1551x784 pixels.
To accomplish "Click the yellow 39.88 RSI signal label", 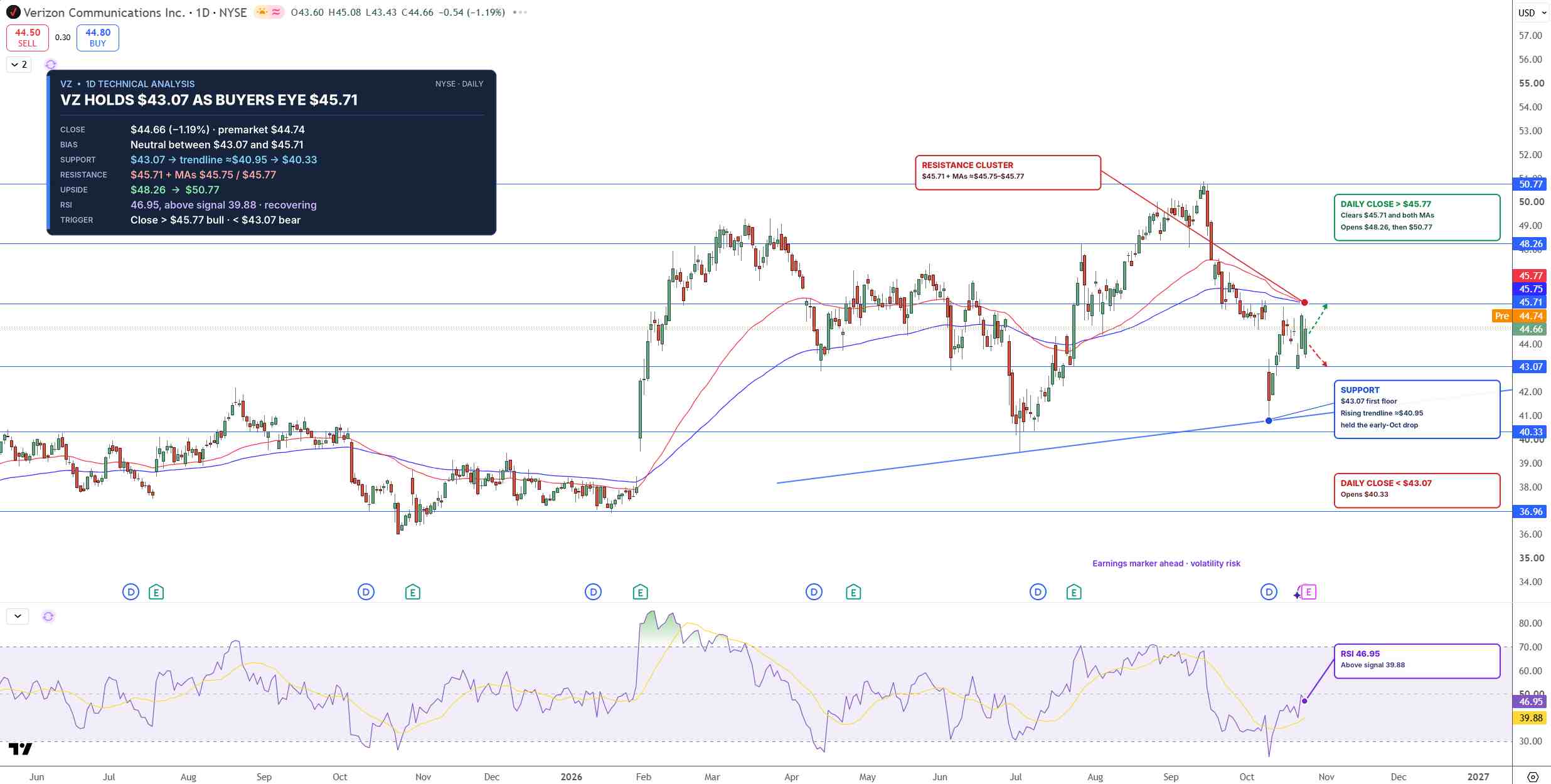I will 1531,718.
